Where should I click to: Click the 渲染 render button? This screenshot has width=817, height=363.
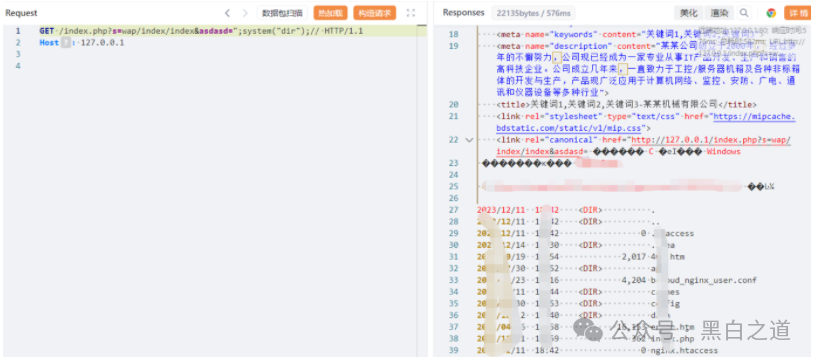[719, 13]
